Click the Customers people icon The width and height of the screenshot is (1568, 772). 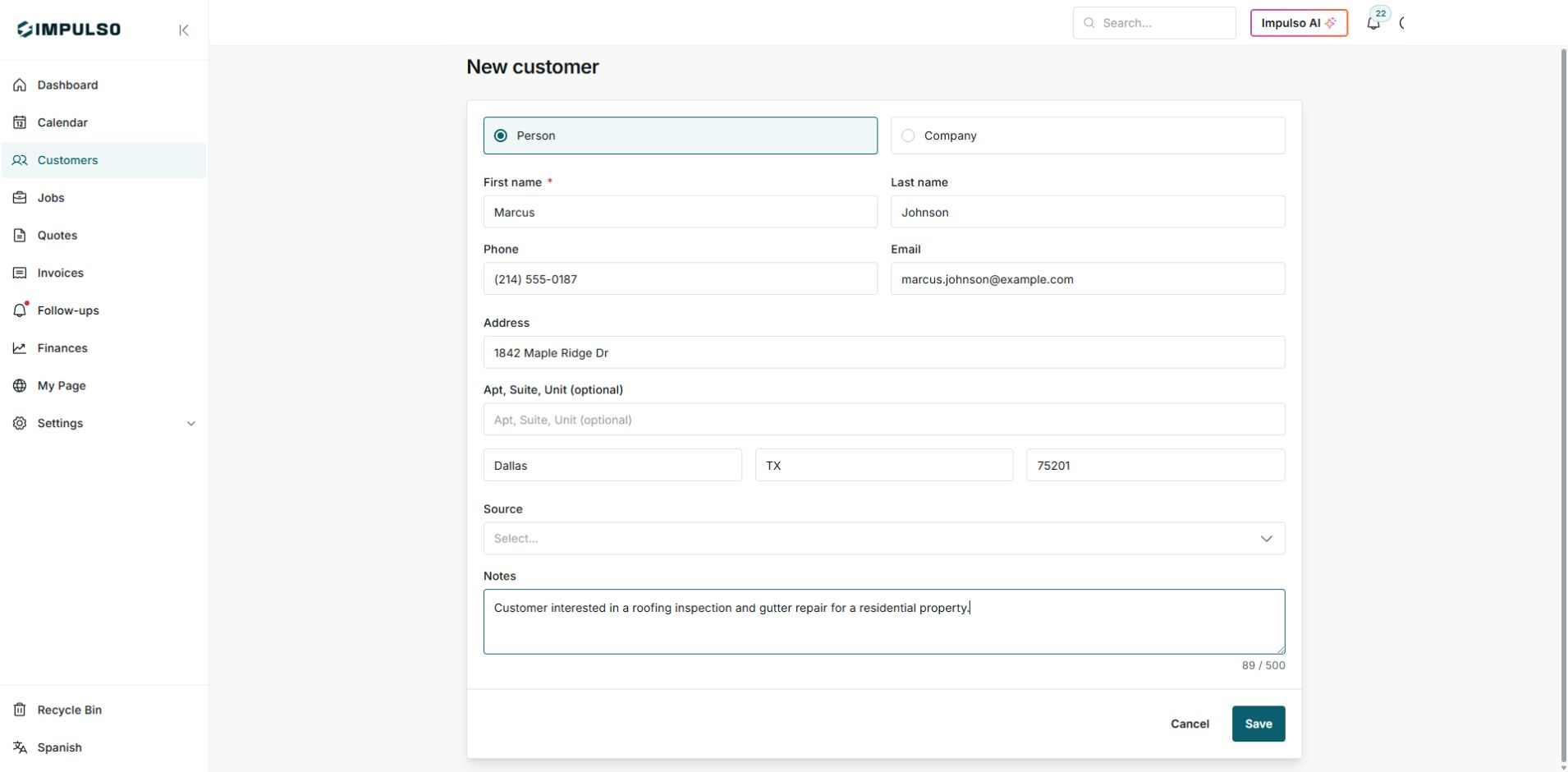pos(20,160)
